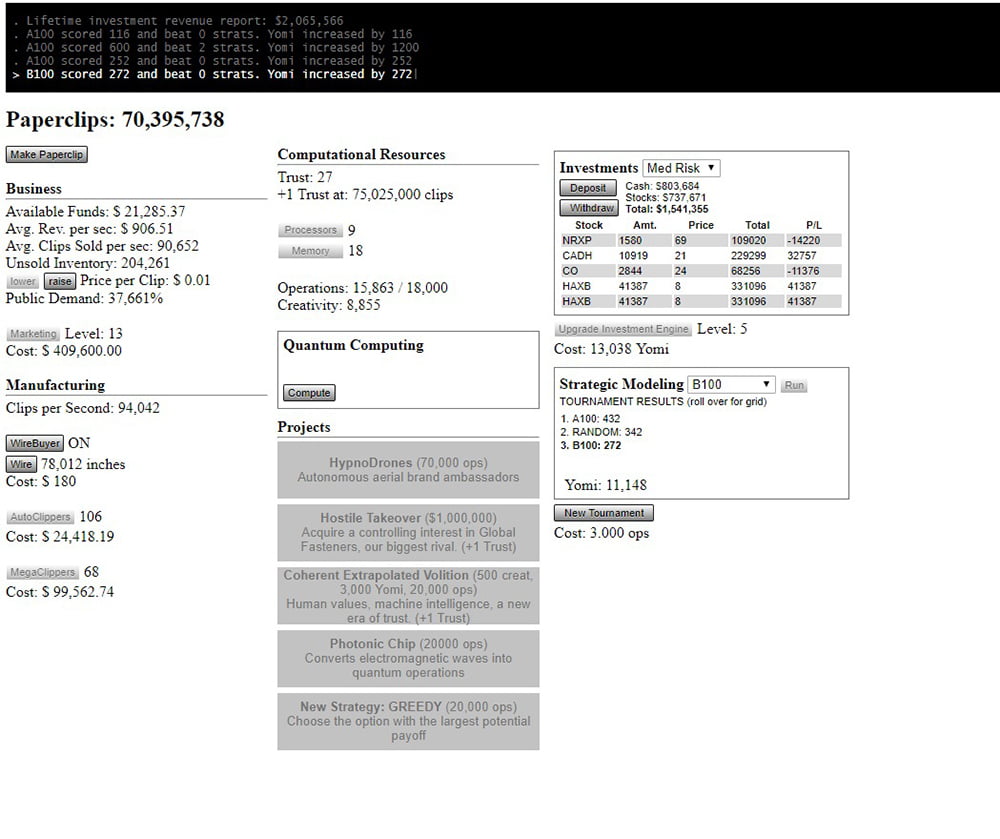The width and height of the screenshot is (1000, 839).
Task: Toggle the WireBuyer on or off
Action: (x=35, y=443)
